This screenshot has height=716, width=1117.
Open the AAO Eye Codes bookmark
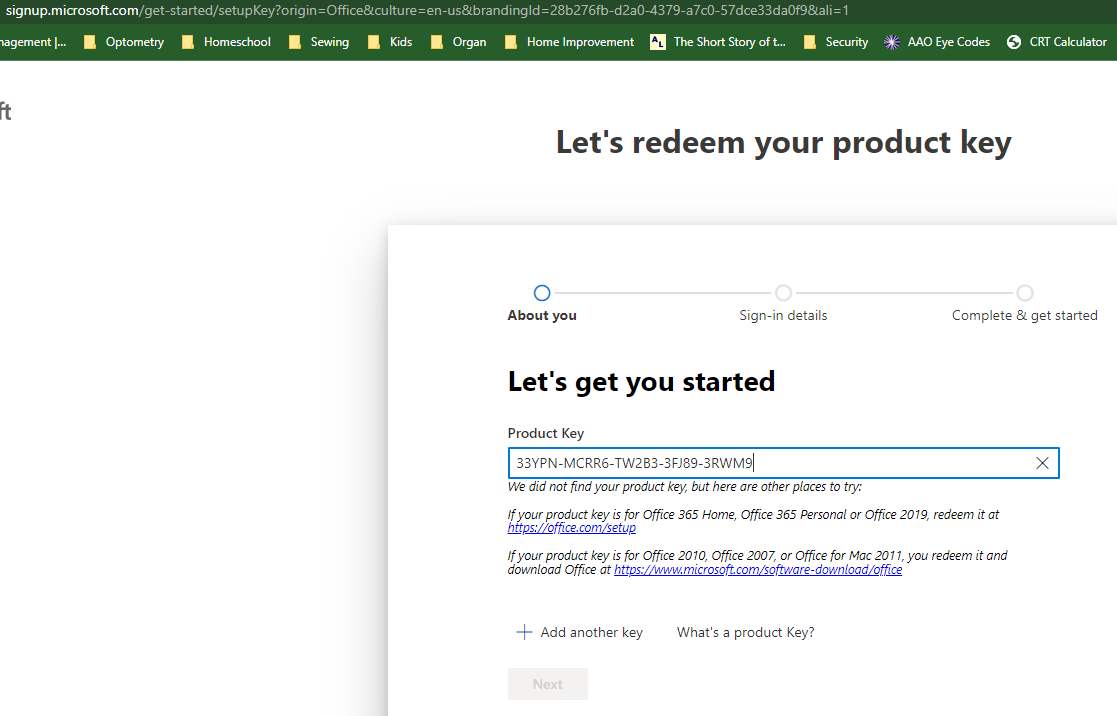point(937,42)
